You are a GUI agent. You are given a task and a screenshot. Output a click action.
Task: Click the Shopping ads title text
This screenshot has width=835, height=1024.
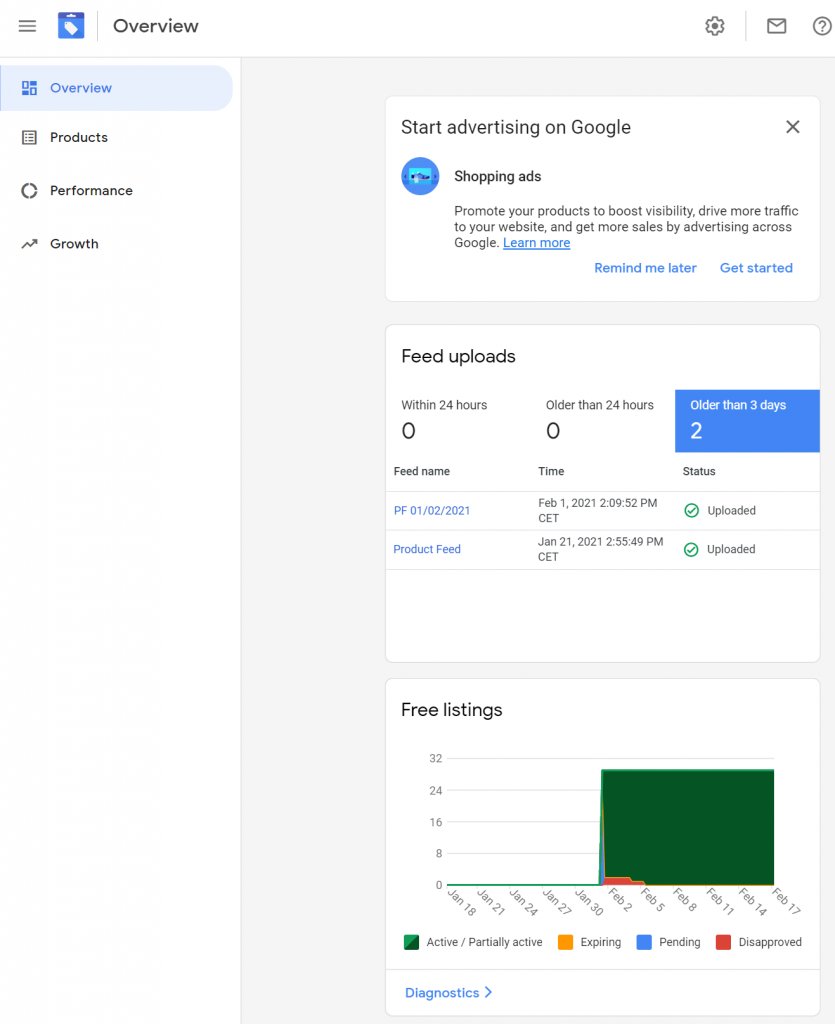497,176
